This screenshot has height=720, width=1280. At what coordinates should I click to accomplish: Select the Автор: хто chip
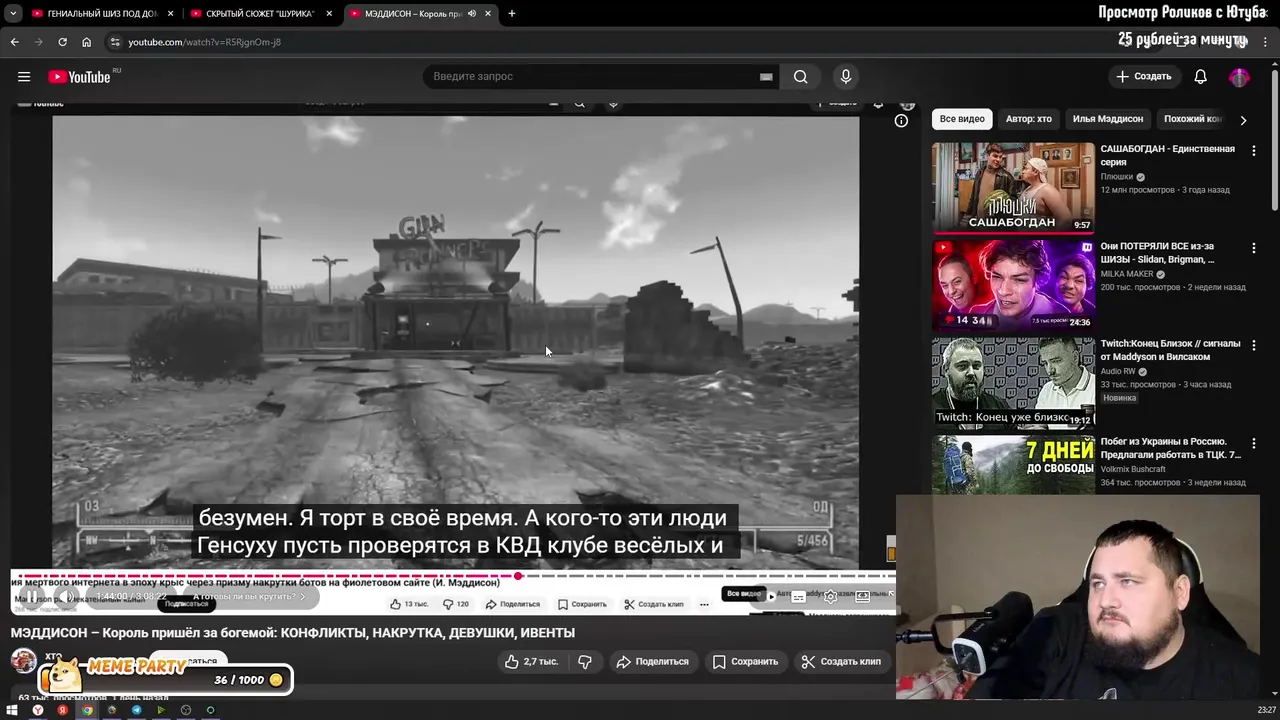(x=1028, y=119)
